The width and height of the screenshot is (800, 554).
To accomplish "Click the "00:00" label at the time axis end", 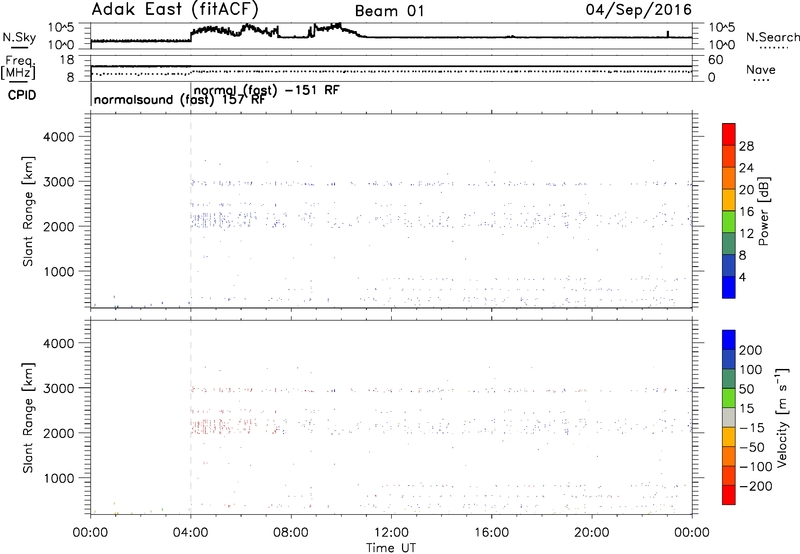I will point(692,533).
